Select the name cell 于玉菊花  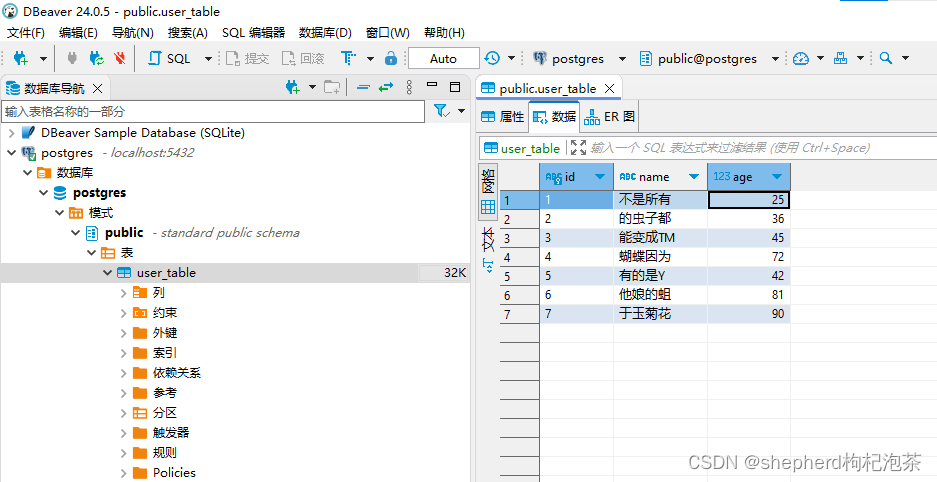pos(660,314)
